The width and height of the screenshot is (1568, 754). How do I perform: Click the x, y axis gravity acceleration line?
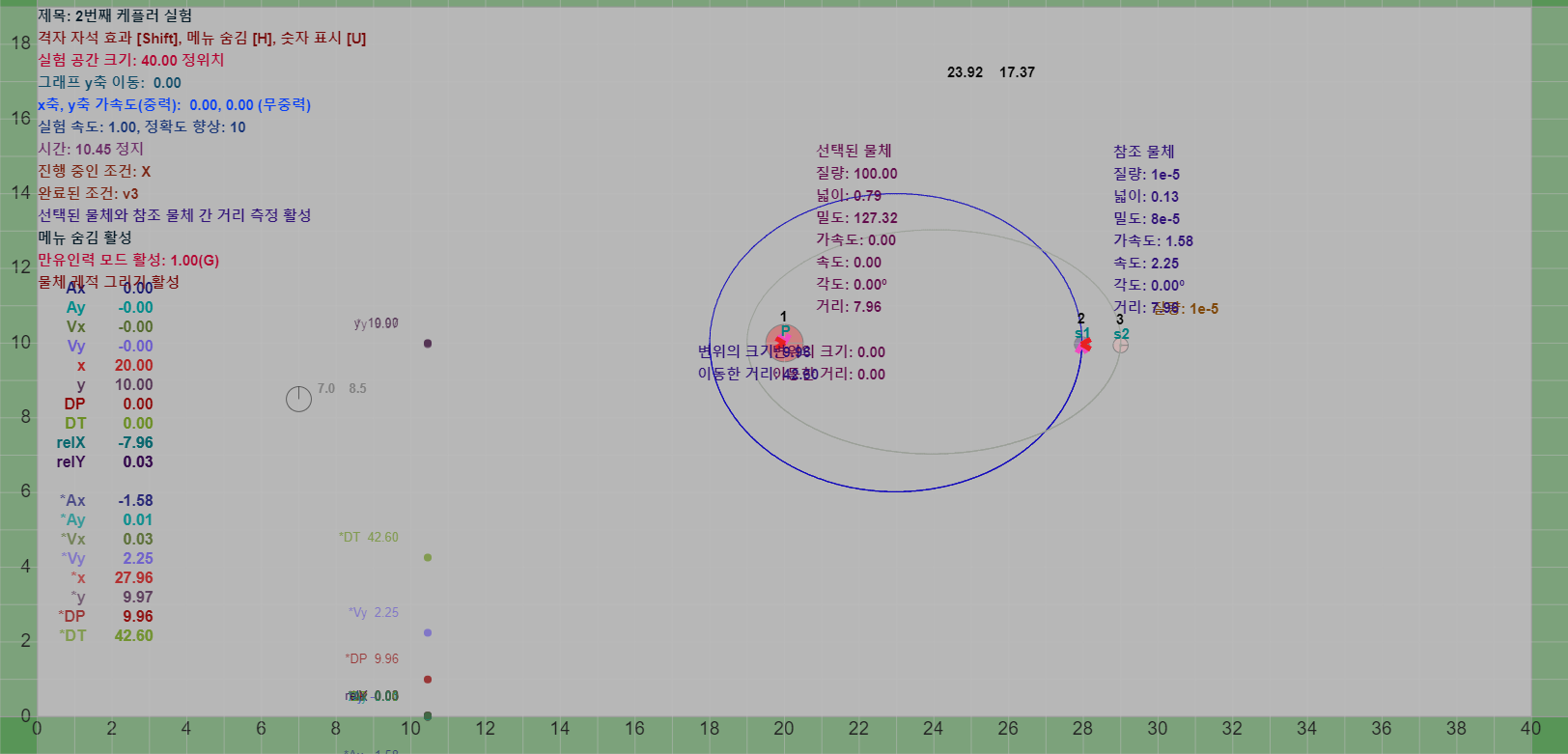[x=175, y=104]
